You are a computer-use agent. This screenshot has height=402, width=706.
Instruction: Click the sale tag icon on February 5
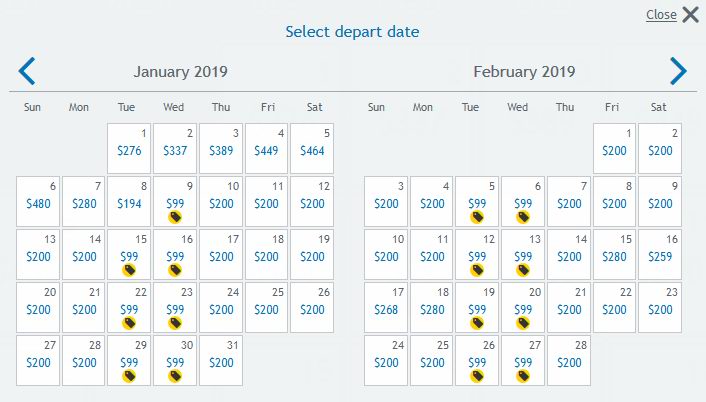[x=477, y=217]
